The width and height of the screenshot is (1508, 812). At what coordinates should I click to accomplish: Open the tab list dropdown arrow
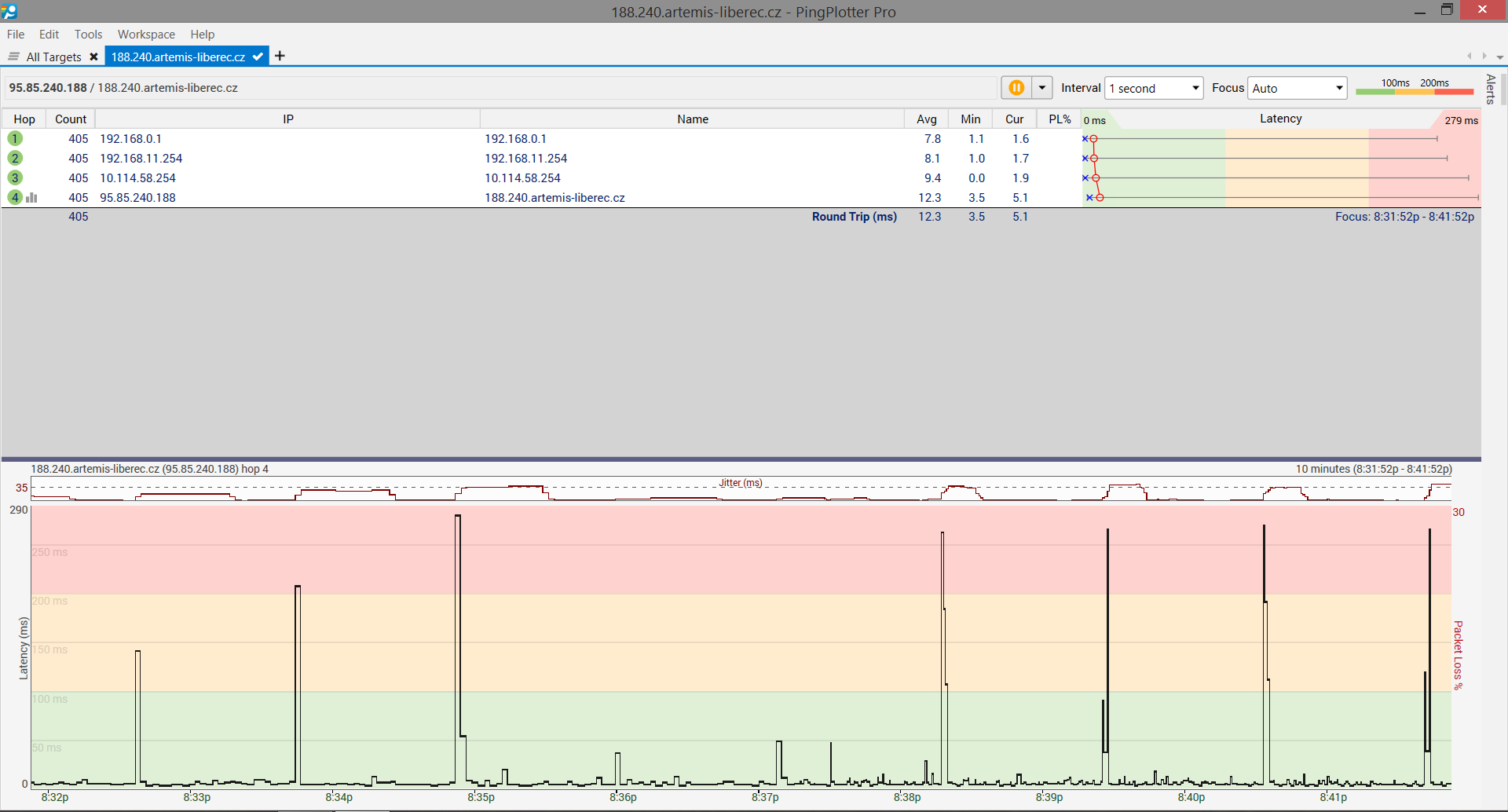point(1499,57)
